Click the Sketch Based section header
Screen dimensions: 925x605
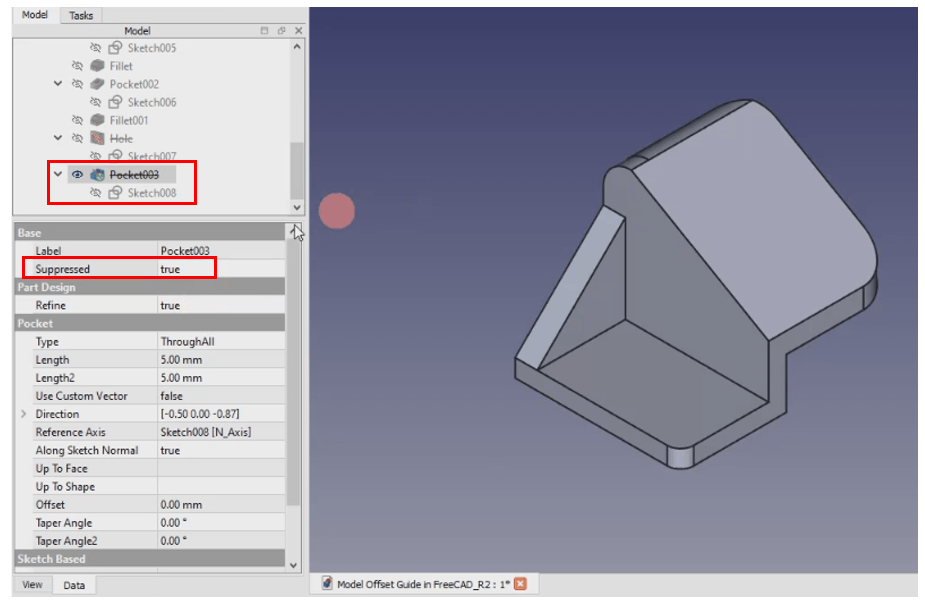pyautogui.click(x=150, y=559)
